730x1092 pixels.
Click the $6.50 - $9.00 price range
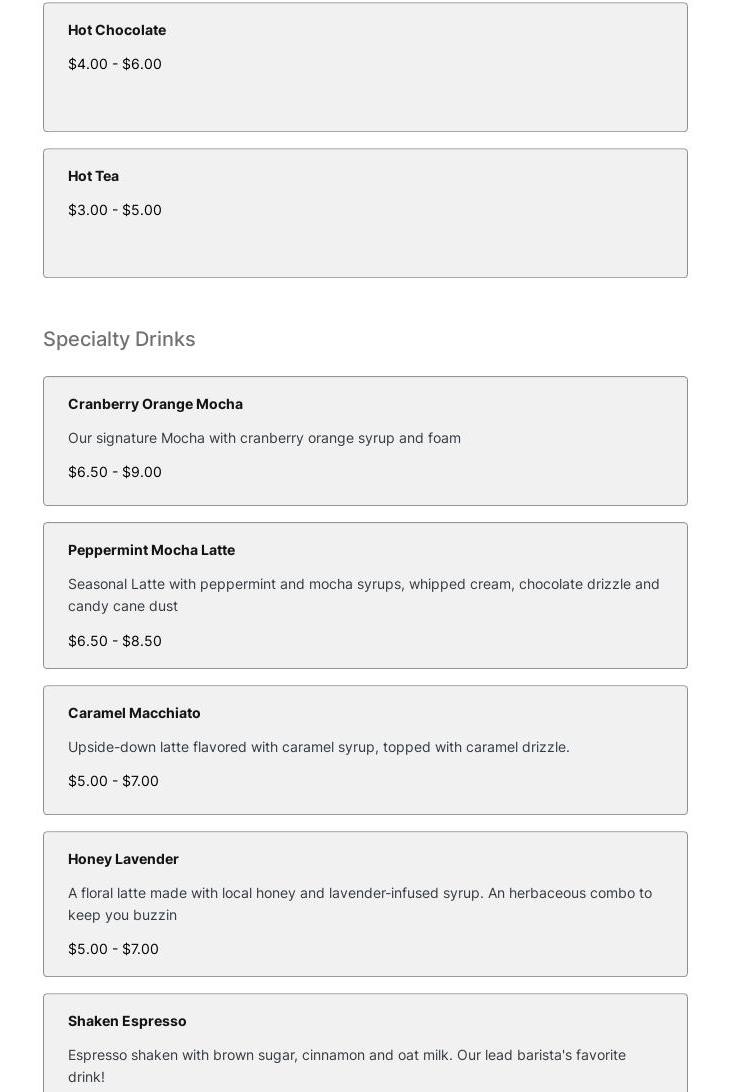[115, 472]
